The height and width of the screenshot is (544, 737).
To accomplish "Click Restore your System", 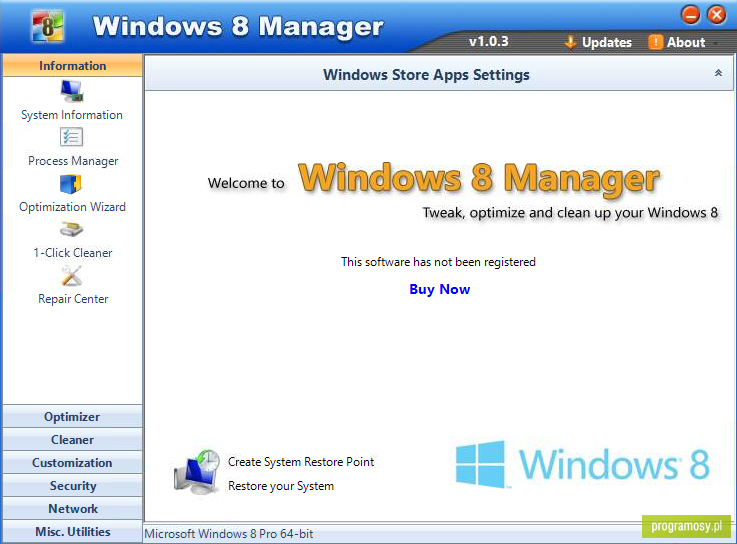I will coord(281,486).
